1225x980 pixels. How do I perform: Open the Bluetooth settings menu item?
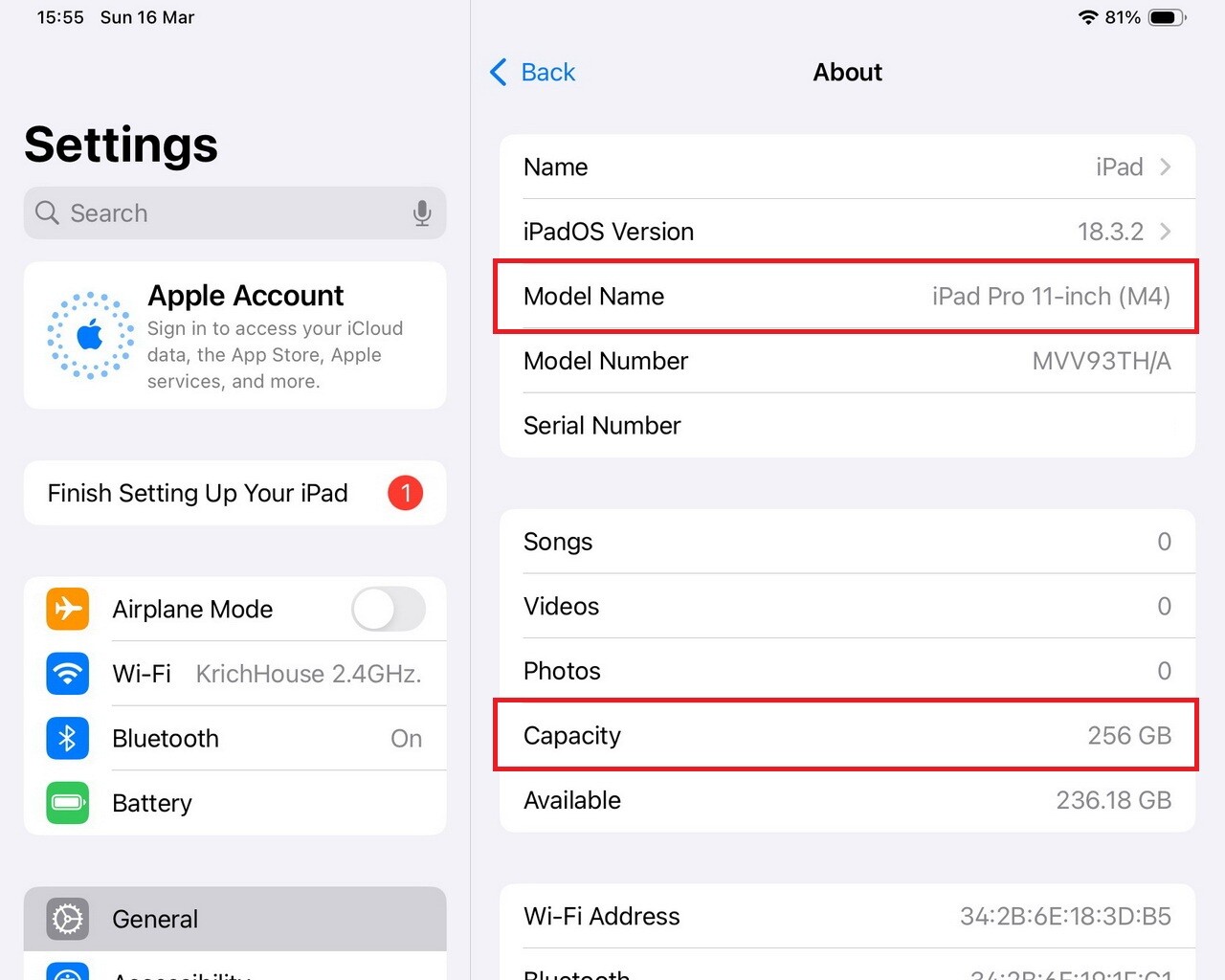[x=235, y=738]
